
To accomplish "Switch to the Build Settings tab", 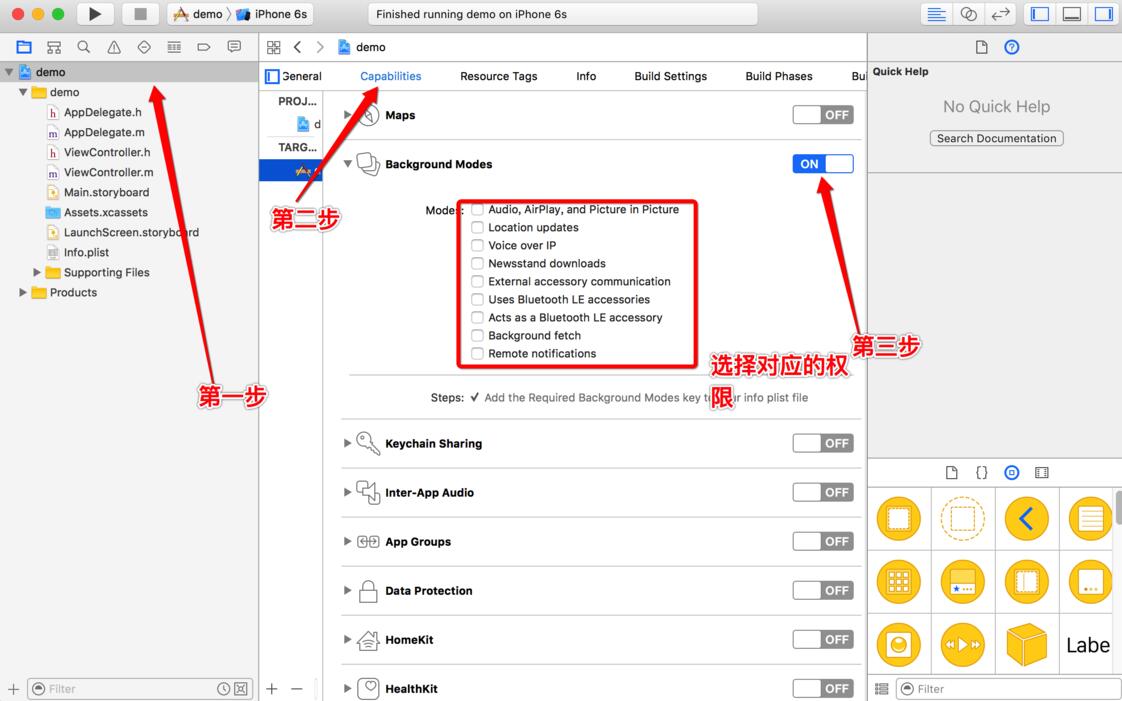I will [x=670, y=76].
